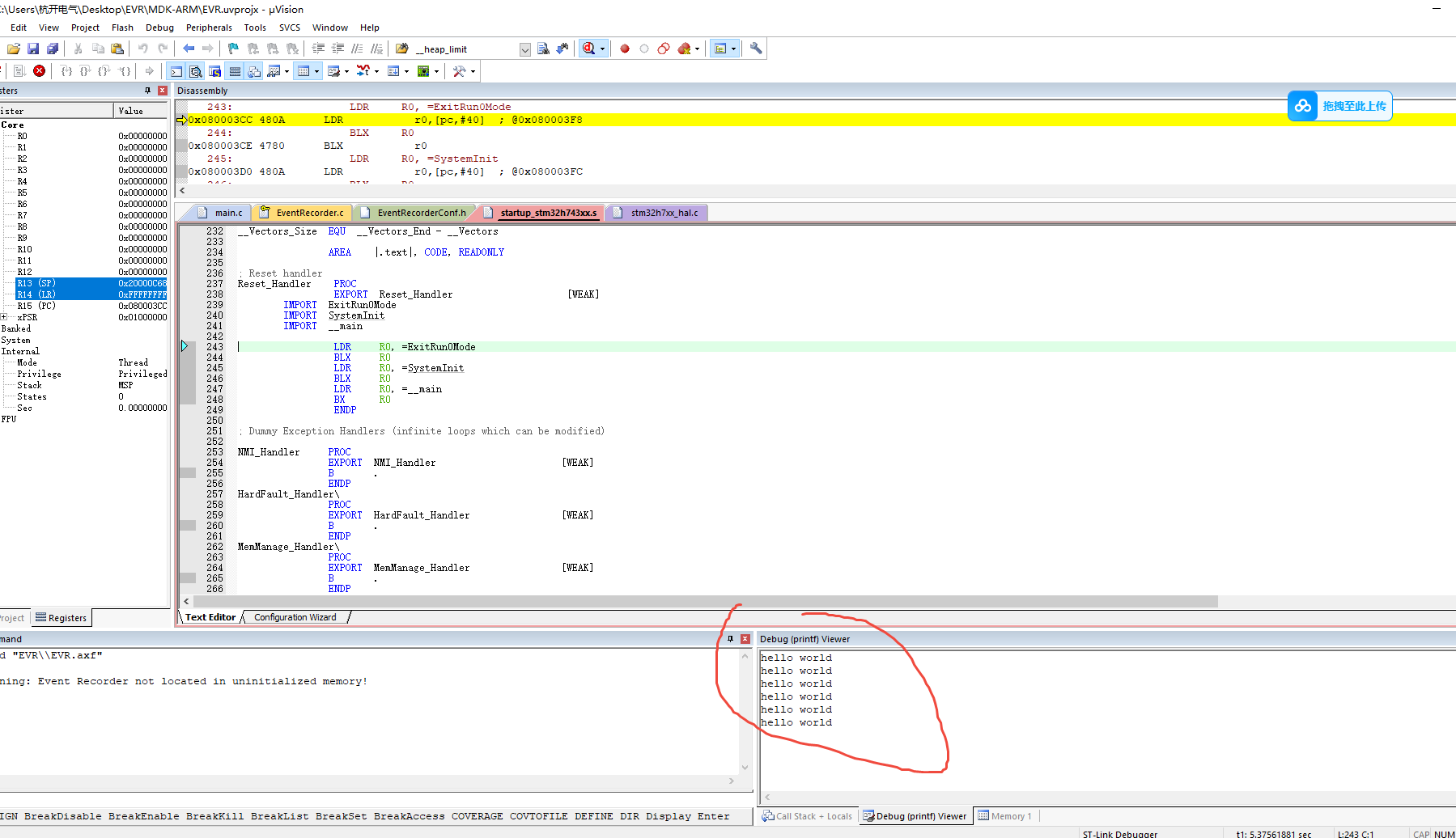The width and height of the screenshot is (1456, 838).
Task: Click the Show Next Statement arrow icon
Action: [149, 71]
